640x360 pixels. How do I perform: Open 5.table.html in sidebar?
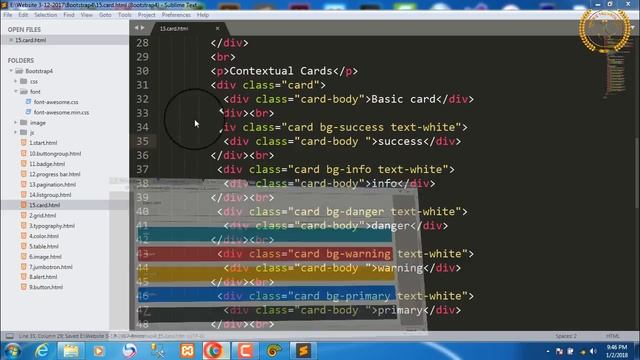point(44,246)
